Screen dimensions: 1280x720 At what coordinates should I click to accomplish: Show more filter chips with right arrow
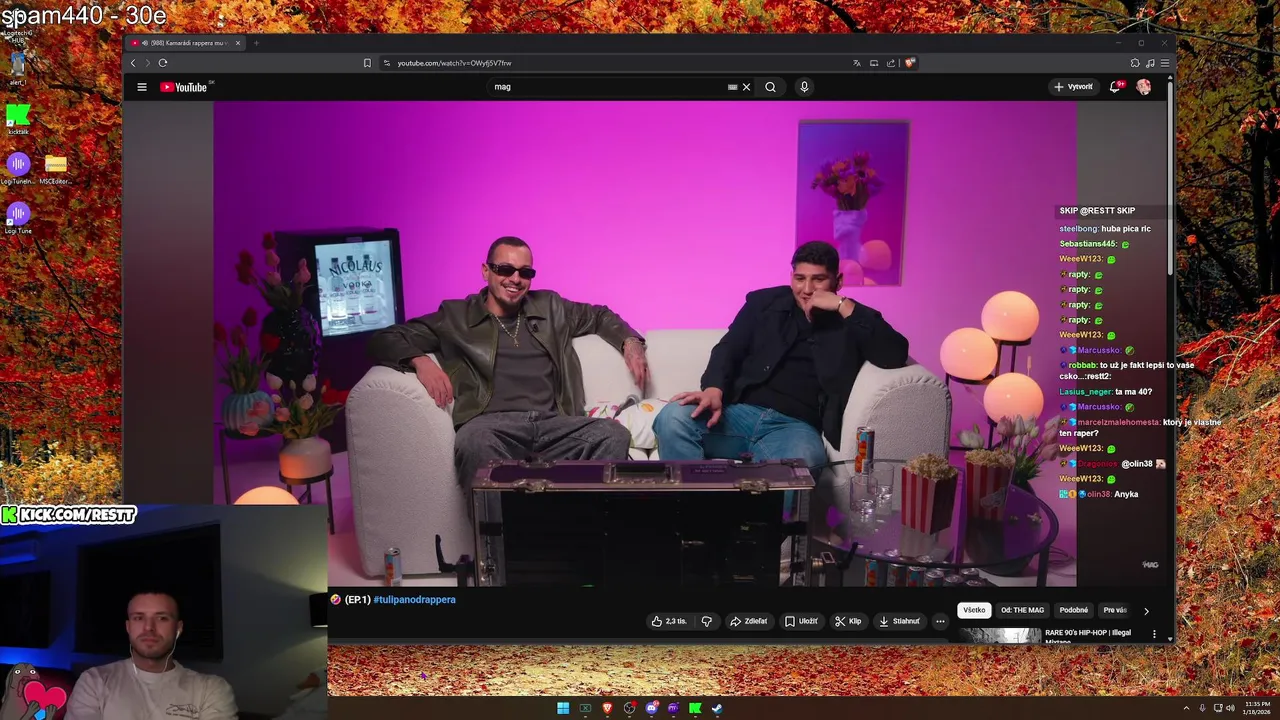point(1146,610)
